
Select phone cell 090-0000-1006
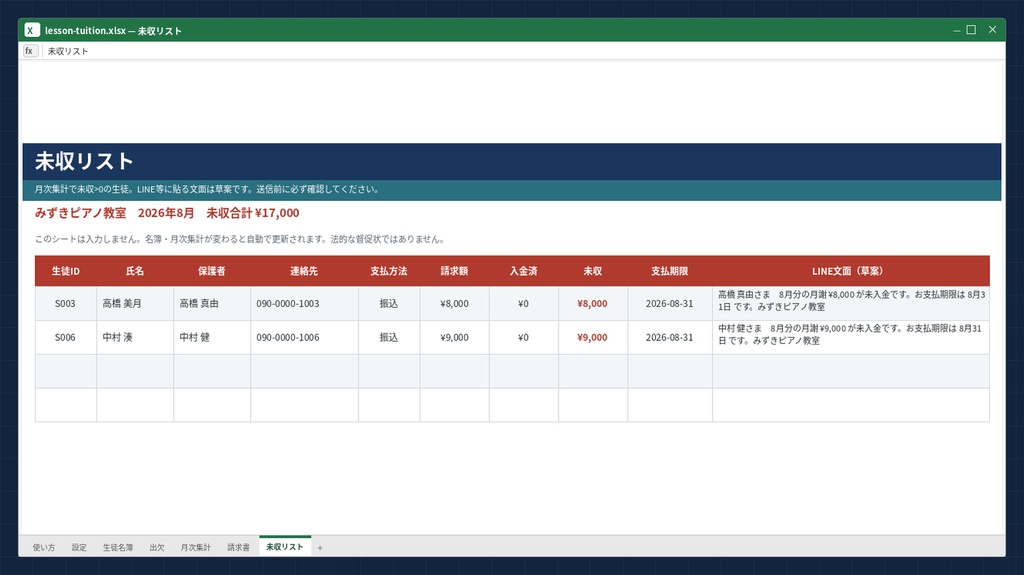304,337
